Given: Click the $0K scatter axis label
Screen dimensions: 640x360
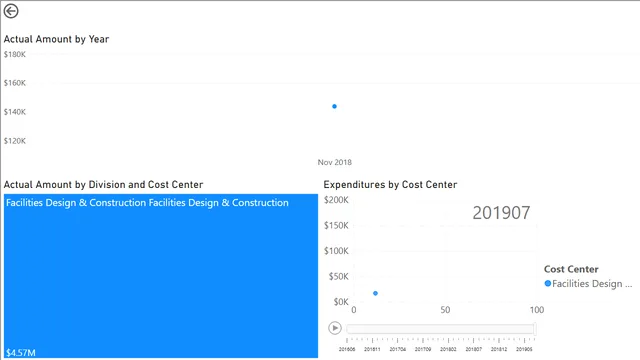Looking at the screenshot, I should (x=341, y=302).
